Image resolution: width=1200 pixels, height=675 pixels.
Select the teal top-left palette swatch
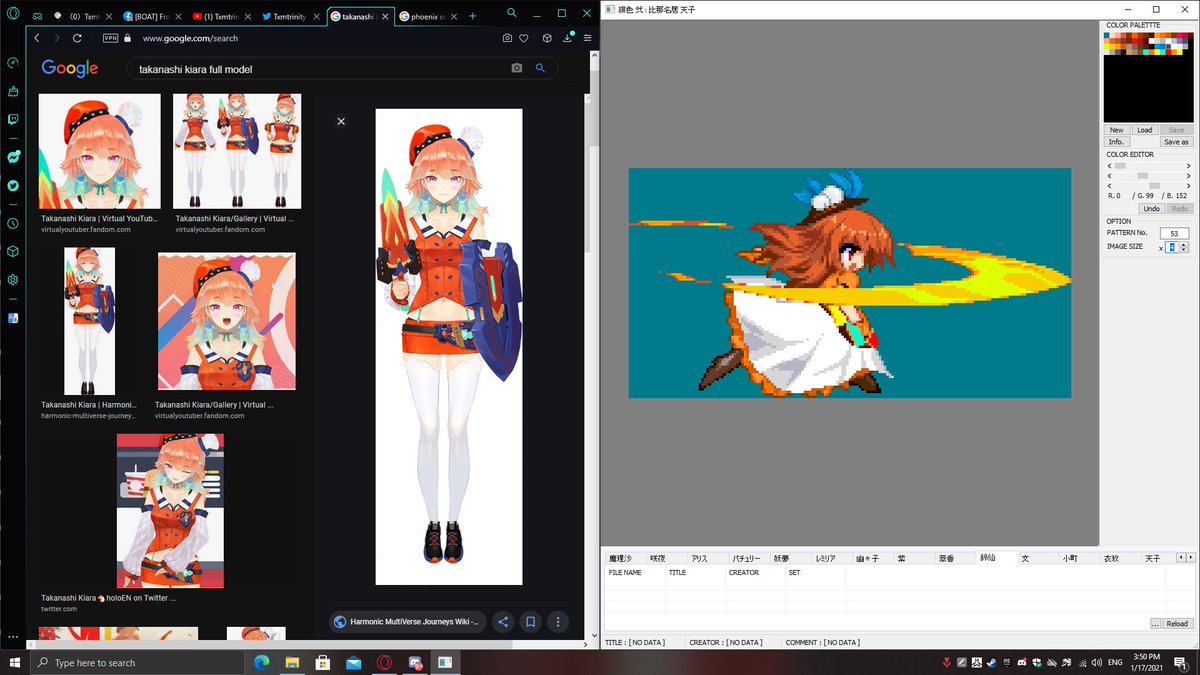[x=1107, y=36]
